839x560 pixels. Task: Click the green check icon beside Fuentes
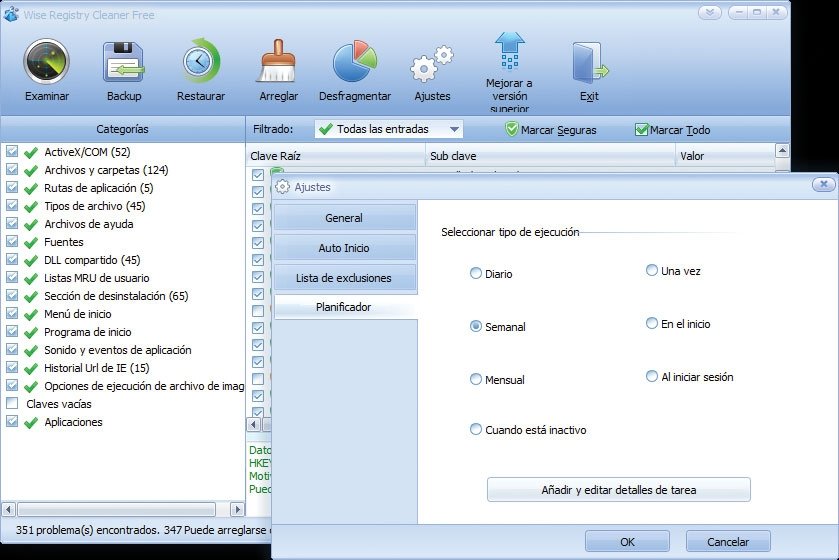tap(31, 242)
